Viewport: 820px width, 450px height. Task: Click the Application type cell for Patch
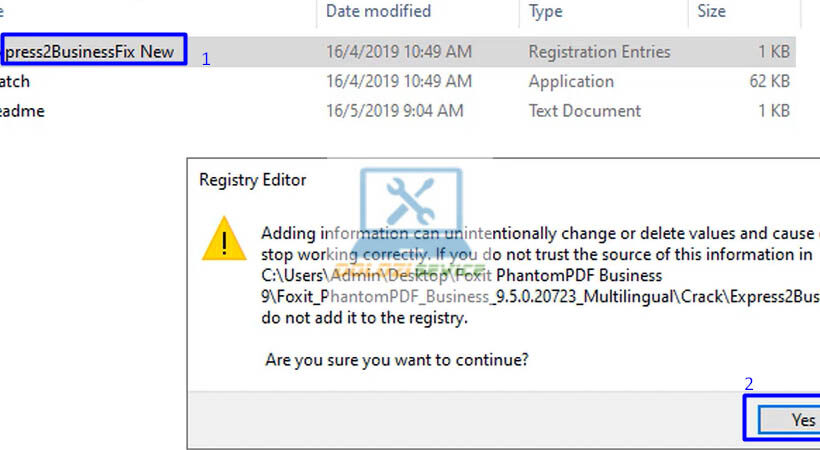[571, 81]
